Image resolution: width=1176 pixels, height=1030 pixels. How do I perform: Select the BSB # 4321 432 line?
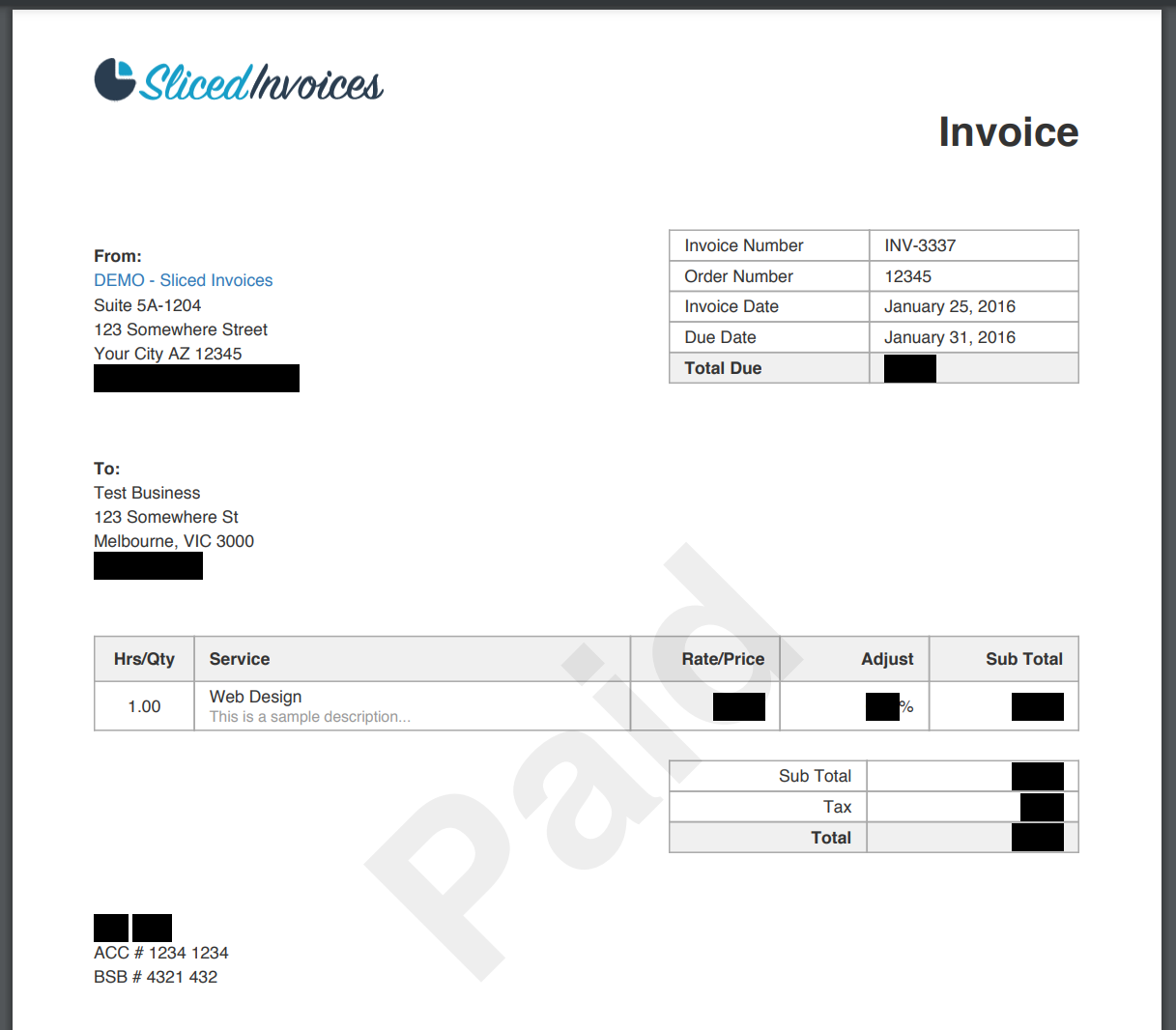[156, 977]
